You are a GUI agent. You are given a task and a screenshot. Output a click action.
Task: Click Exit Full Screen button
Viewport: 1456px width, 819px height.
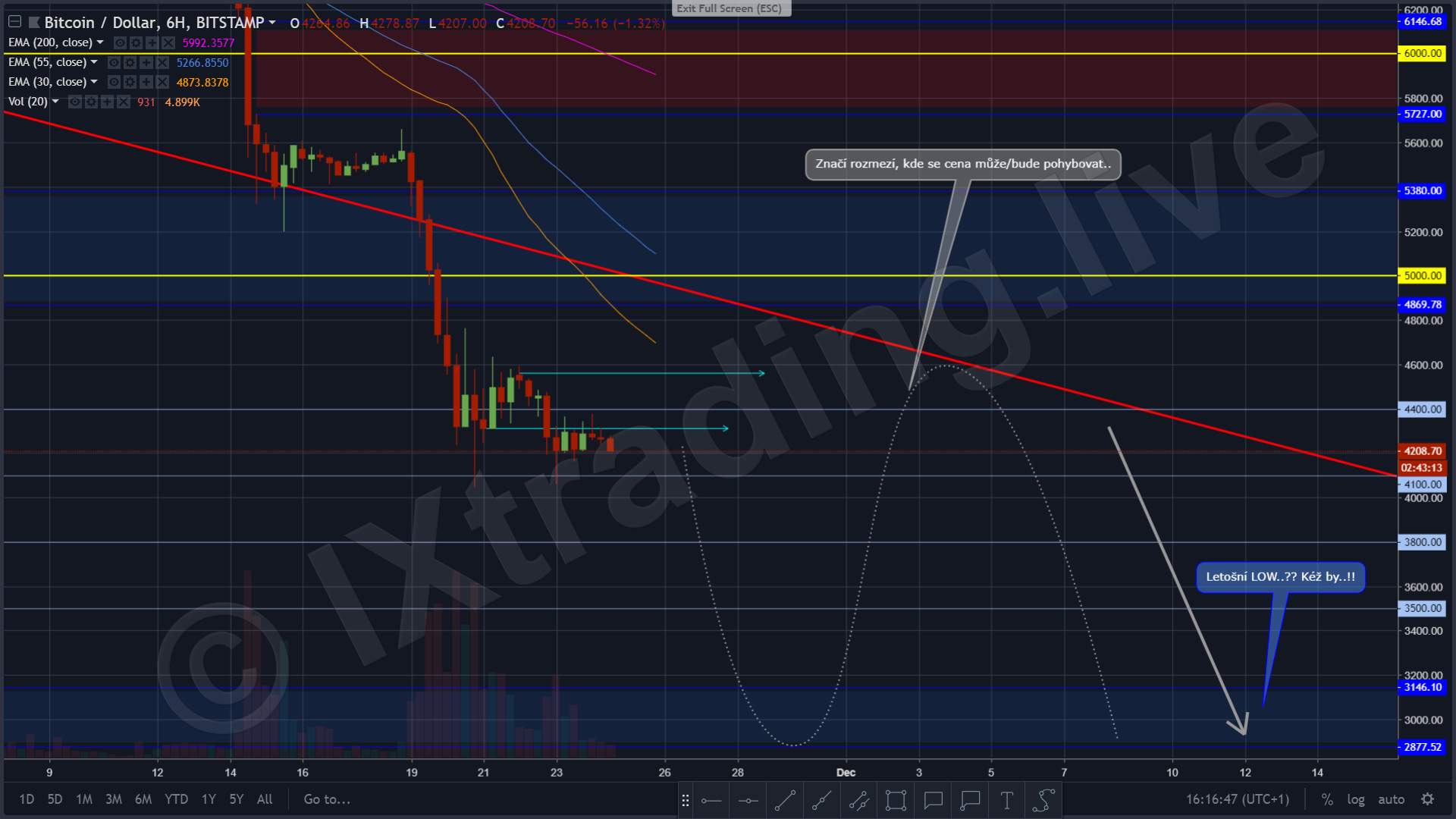pyautogui.click(x=730, y=8)
